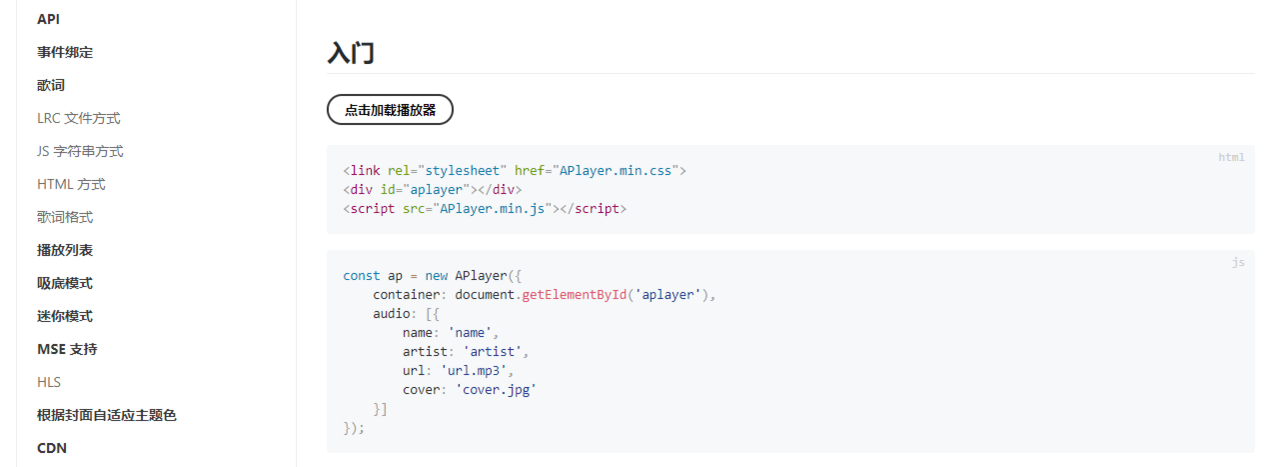Open the HLS sub-item
The width and height of the screenshot is (1280, 467).
[x=49, y=382]
